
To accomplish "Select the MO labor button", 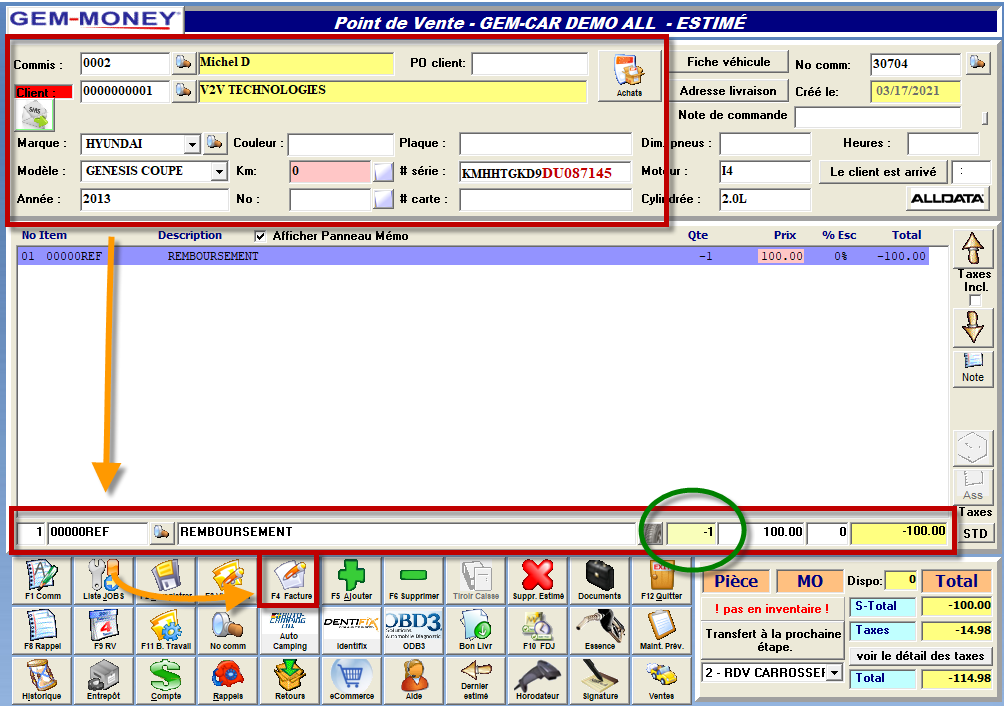I will point(809,581).
